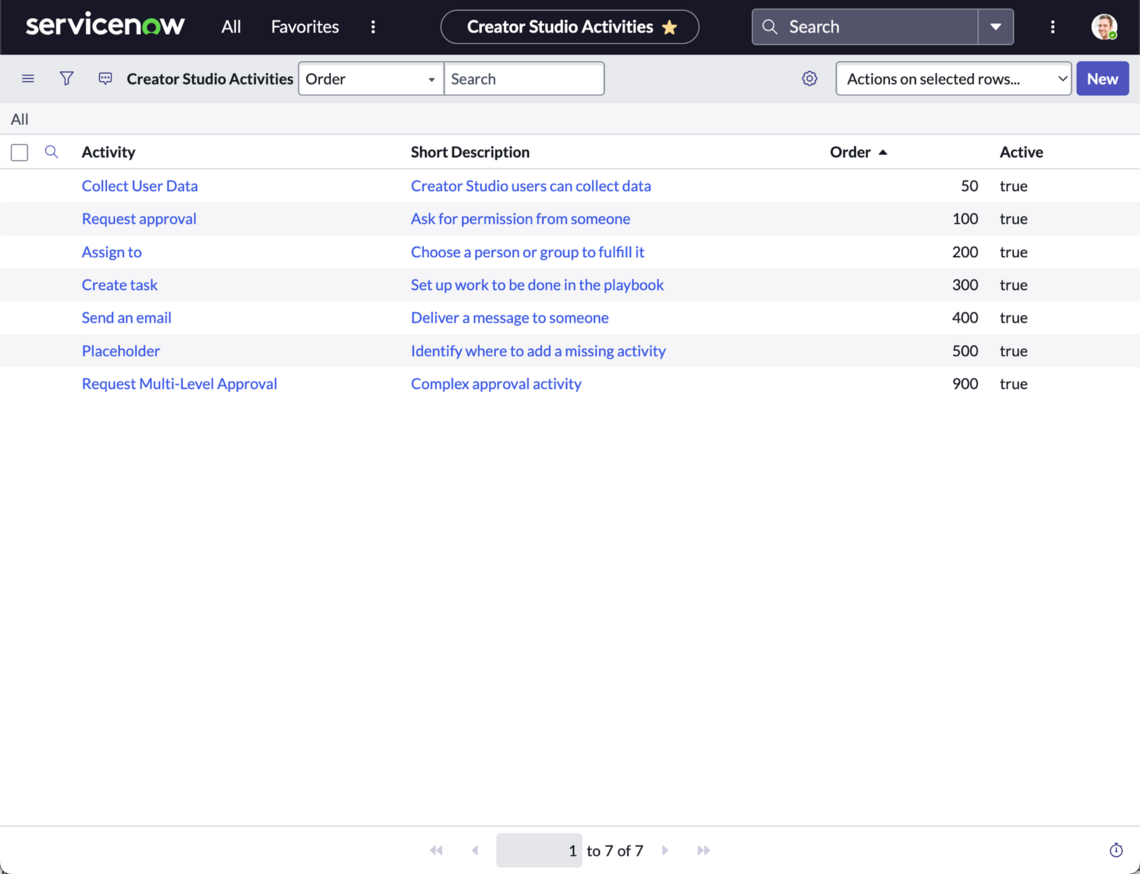
Task: Click the ServiceNow logo
Action: (105, 25)
